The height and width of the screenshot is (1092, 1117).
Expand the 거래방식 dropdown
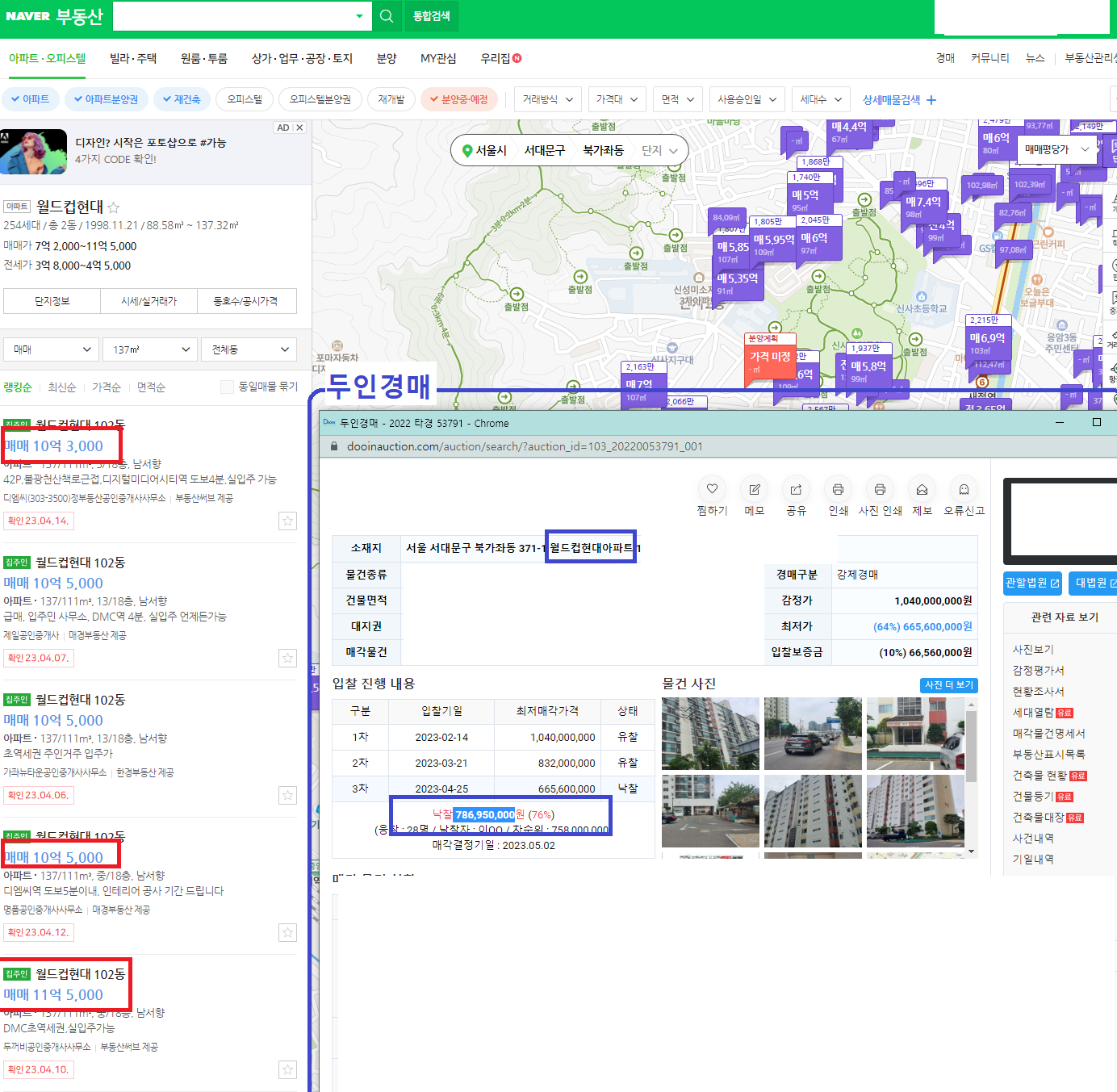tap(548, 99)
